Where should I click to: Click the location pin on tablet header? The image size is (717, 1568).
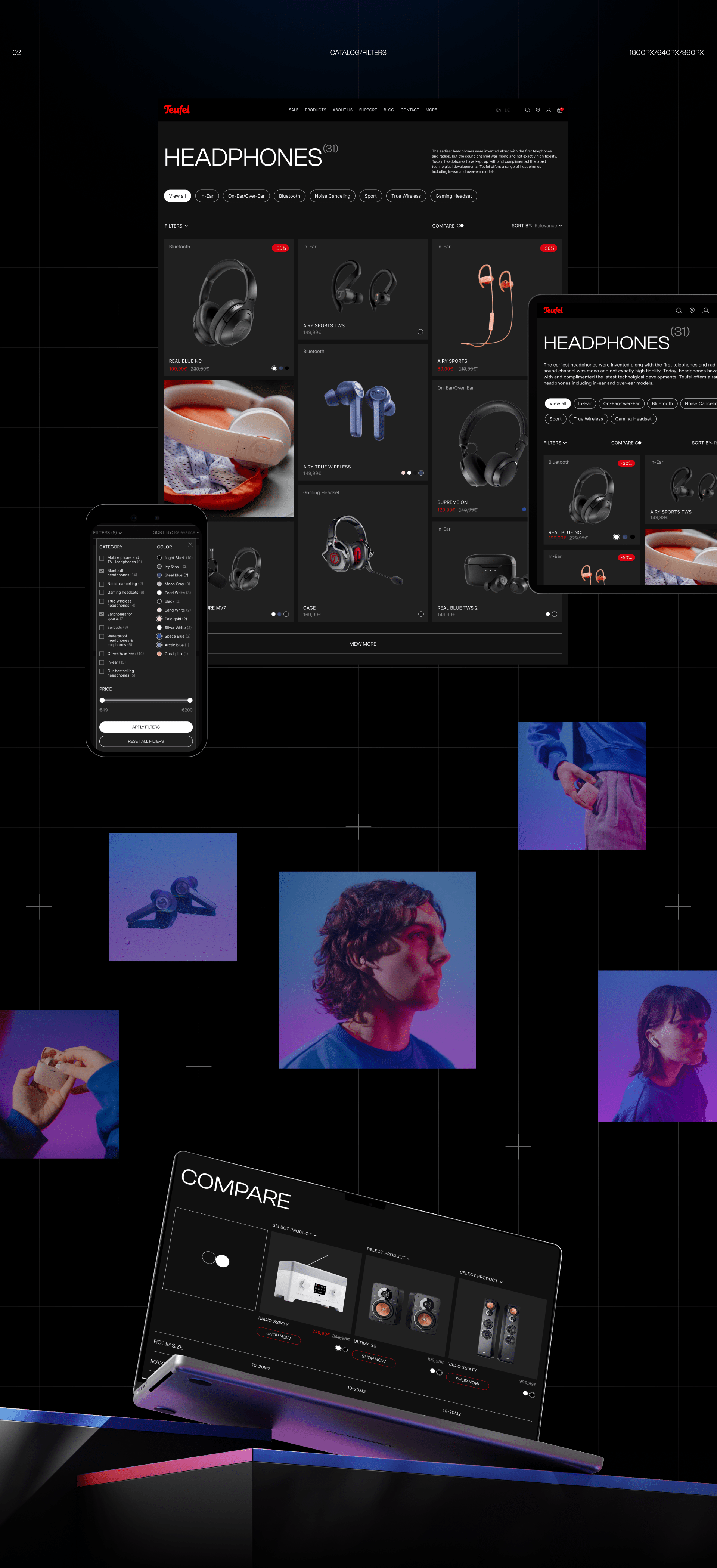(x=692, y=310)
